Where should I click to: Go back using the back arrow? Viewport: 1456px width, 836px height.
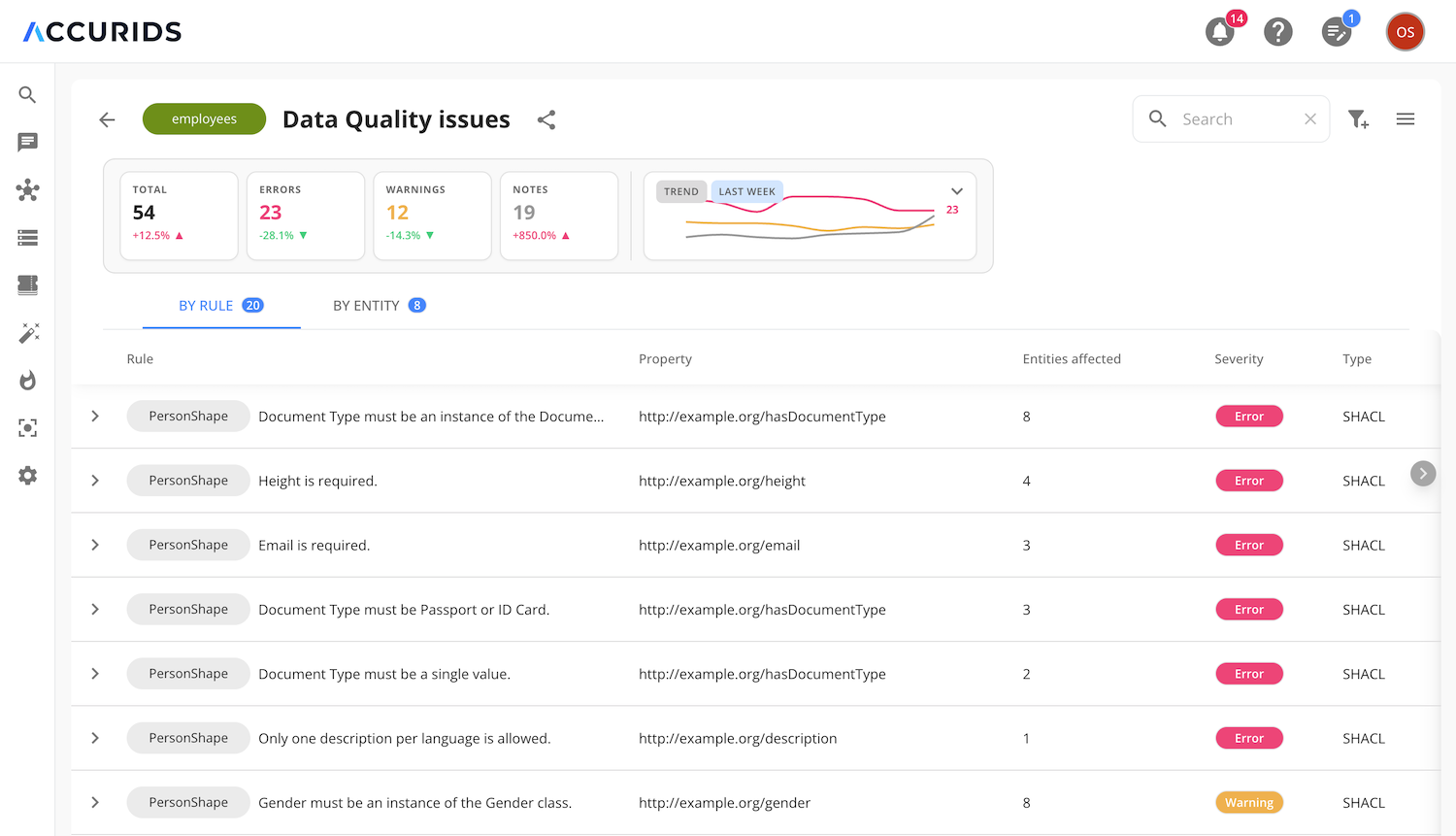tap(107, 118)
